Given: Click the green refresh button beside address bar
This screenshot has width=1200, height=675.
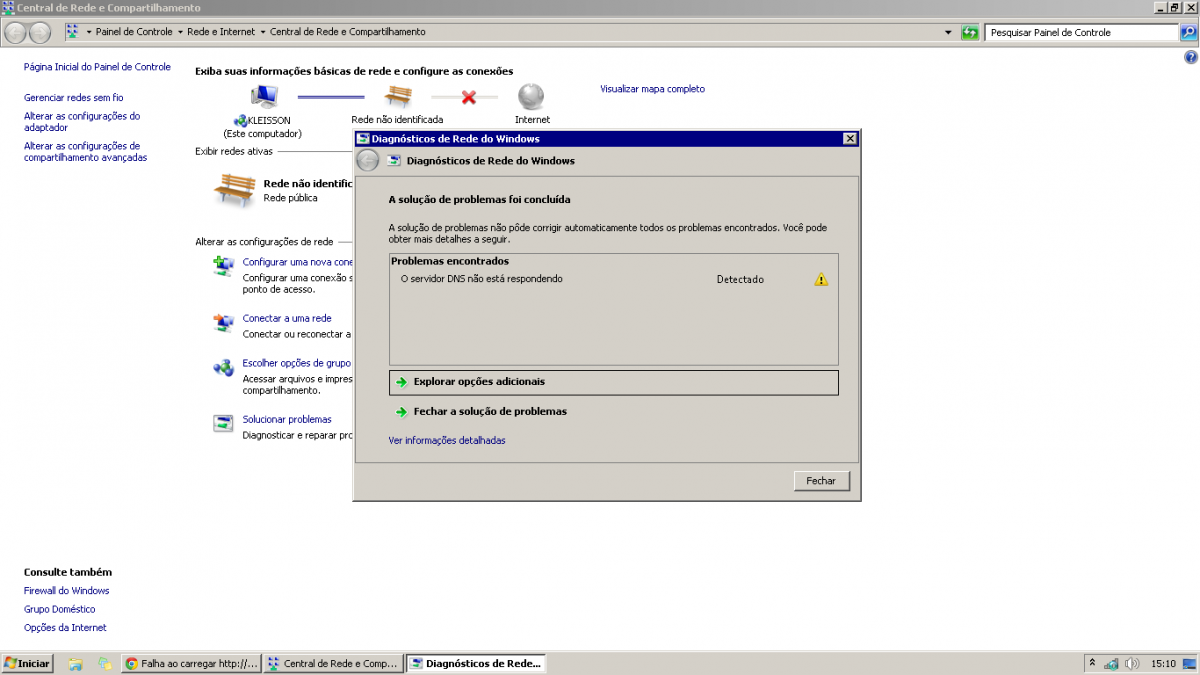Looking at the screenshot, I should pos(969,32).
